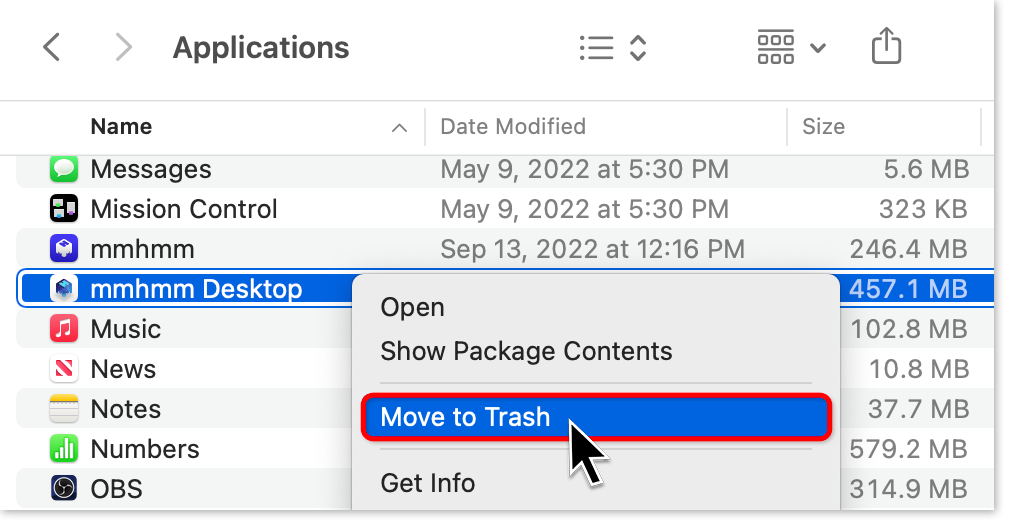Click mmhmm date Sep 13, 2022
1009x525 pixels.
click(592, 249)
